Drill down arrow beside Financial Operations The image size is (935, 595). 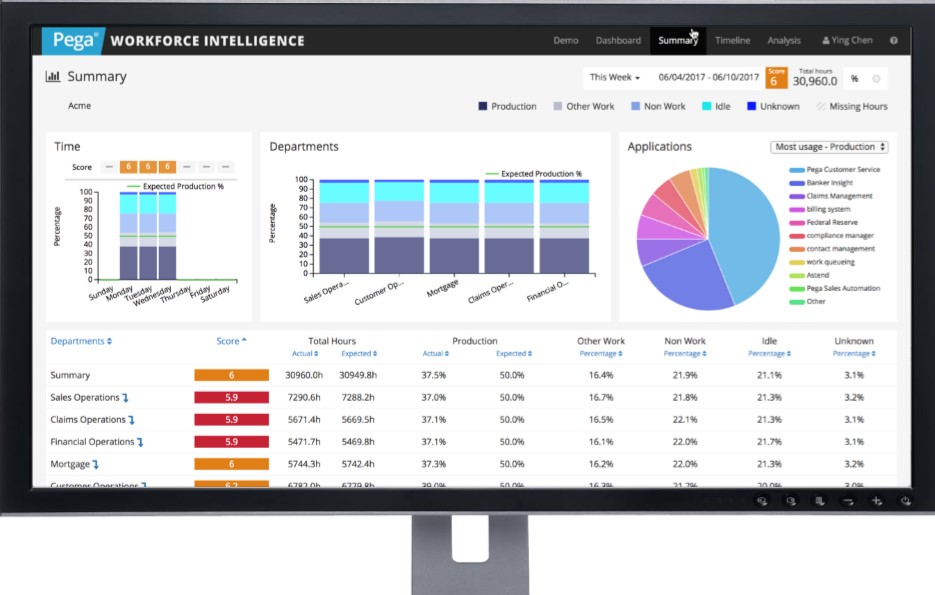pyautogui.click(x=140, y=442)
